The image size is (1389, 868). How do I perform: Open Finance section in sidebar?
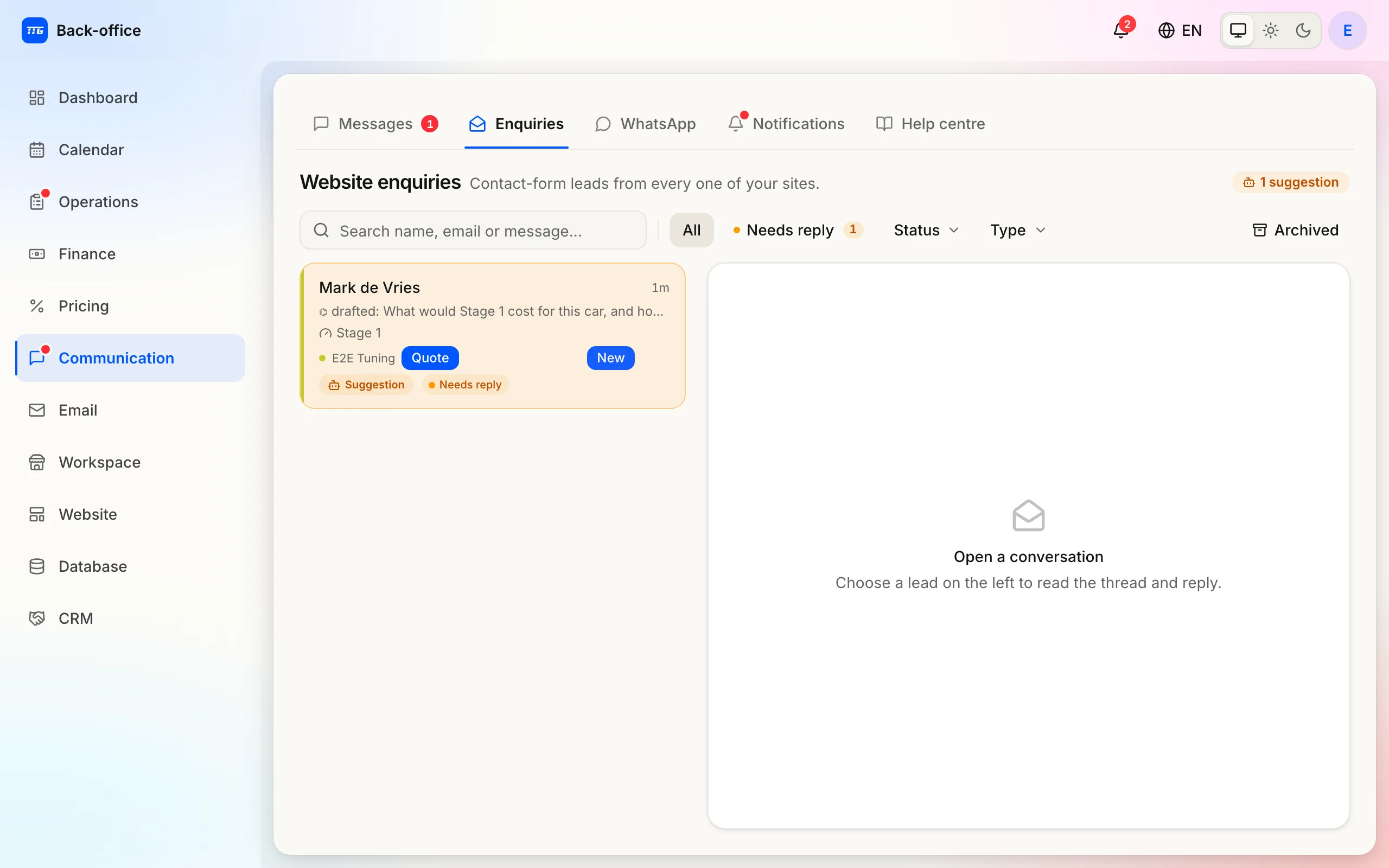pos(131,254)
